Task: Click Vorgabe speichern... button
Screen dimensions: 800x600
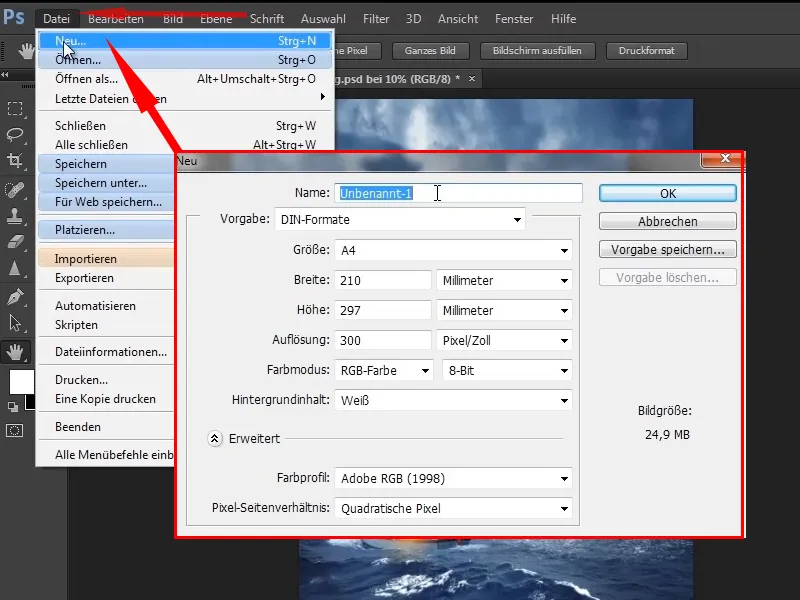Action: coord(668,249)
